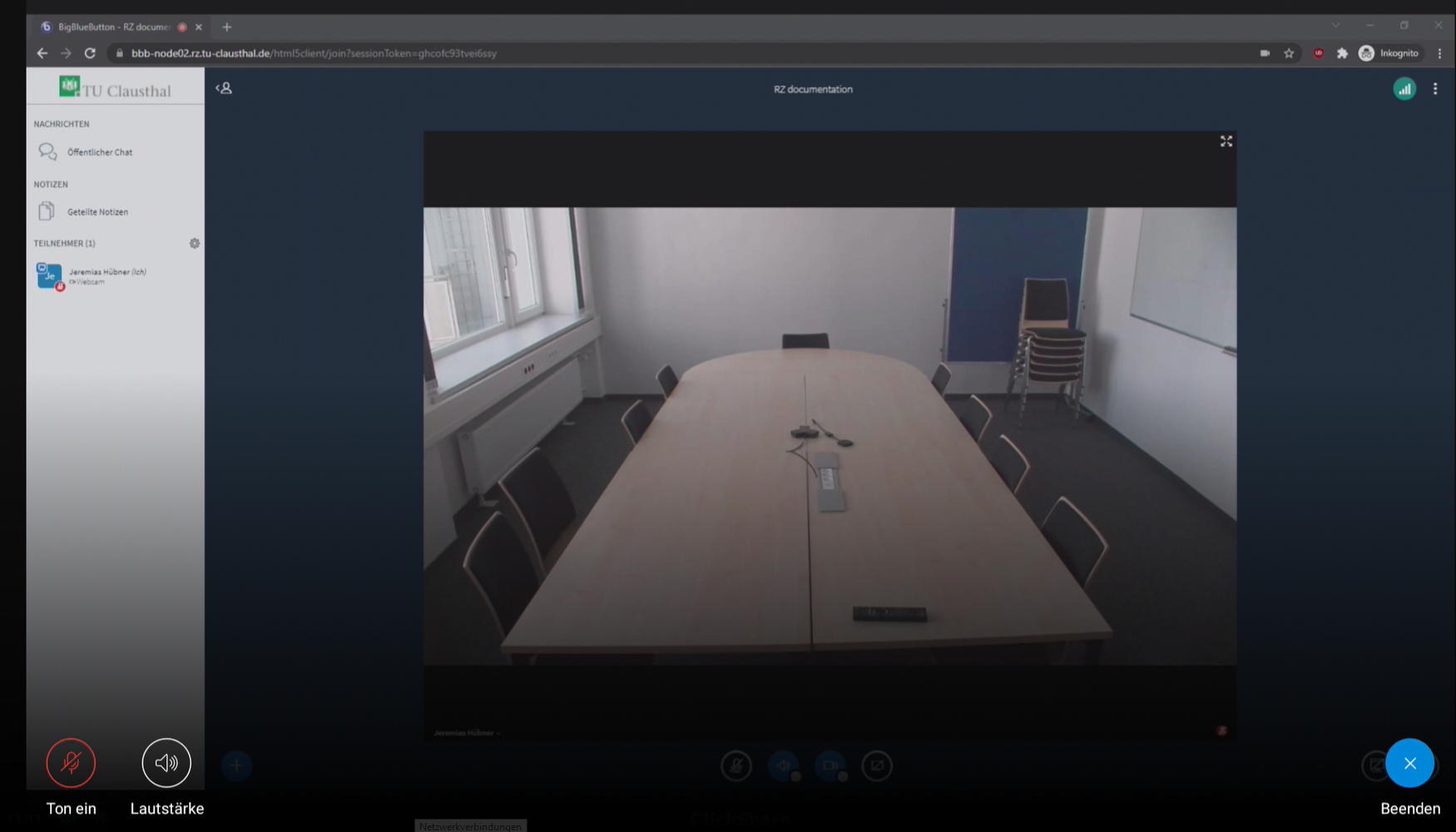Select the BigBlueButton RZ documentation tab
Viewport: 1456px width, 832px height.
(114, 27)
